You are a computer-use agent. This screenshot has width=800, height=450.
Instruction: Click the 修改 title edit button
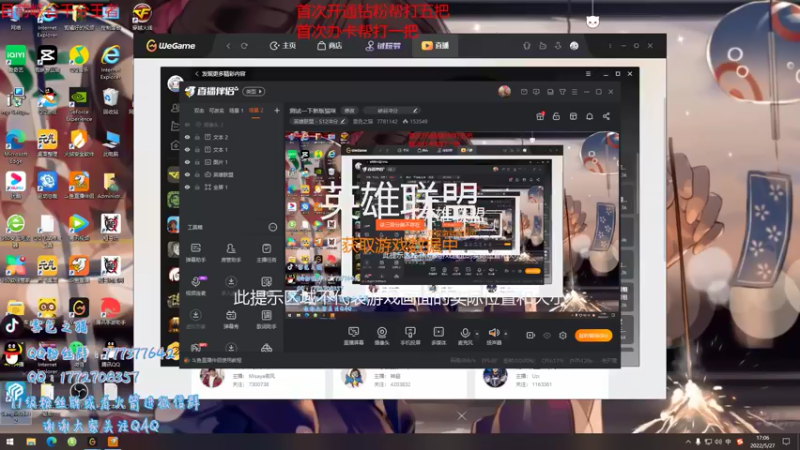coord(349,110)
